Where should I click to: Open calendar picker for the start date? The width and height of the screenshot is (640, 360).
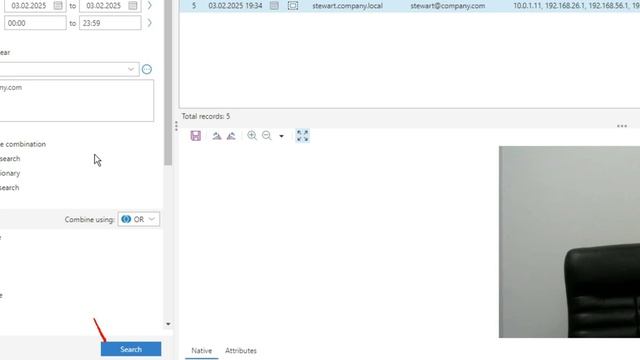coord(58,6)
